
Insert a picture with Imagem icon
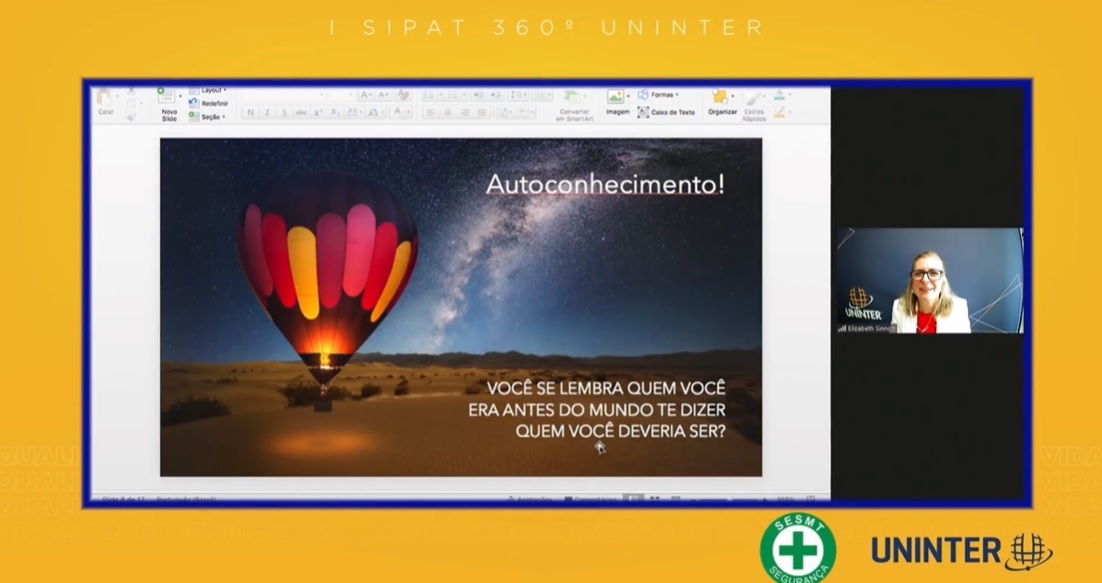[x=617, y=99]
